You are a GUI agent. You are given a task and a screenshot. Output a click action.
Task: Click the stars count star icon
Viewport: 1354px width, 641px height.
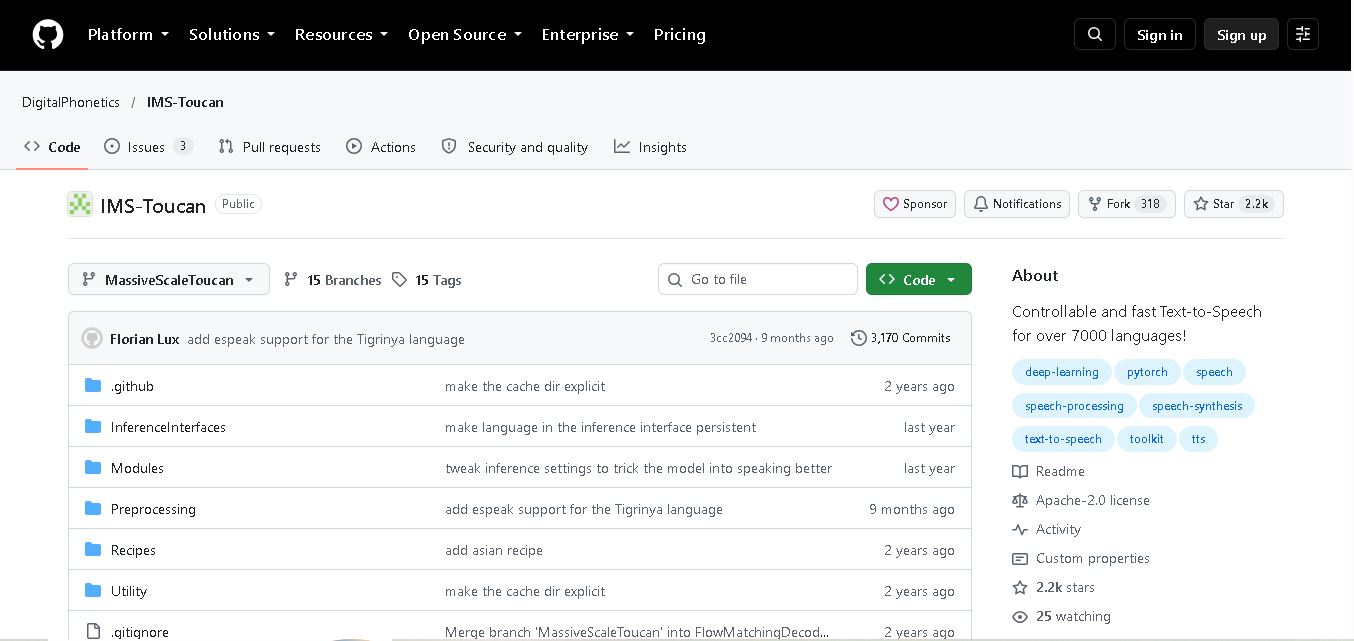coord(1020,587)
